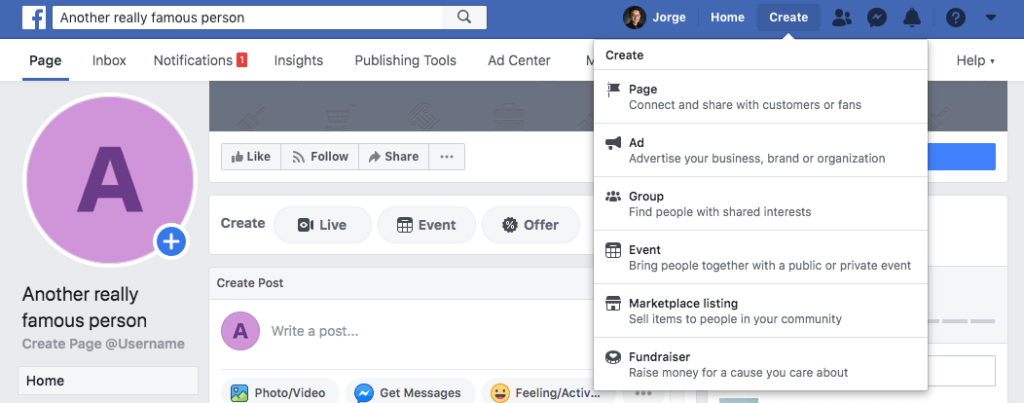1024x403 pixels.
Task: Choose Ad in Create menu
Action: pyautogui.click(x=761, y=150)
